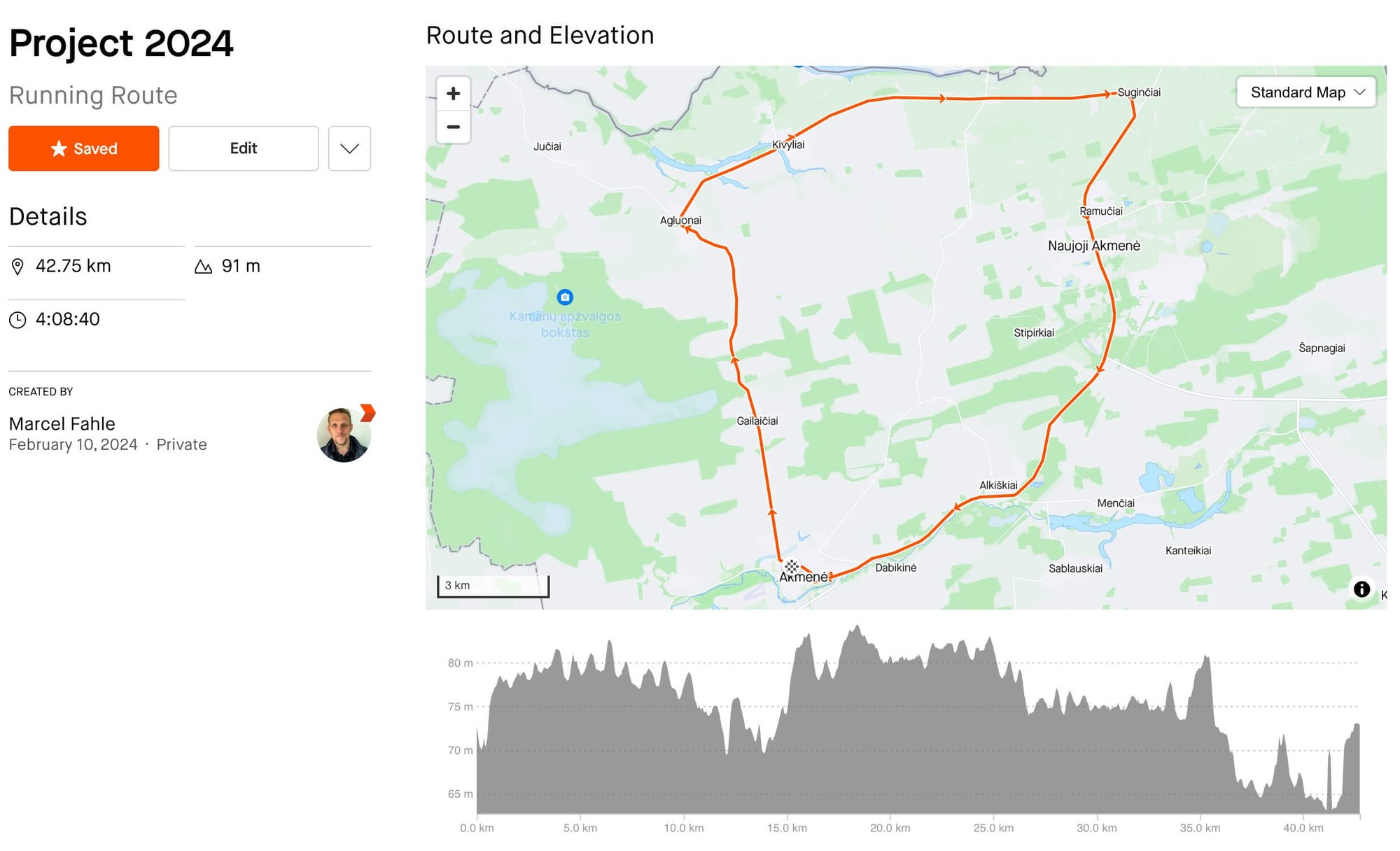Select the Details section heading
Screen dimensions: 1400x851
[x=48, y=216]
